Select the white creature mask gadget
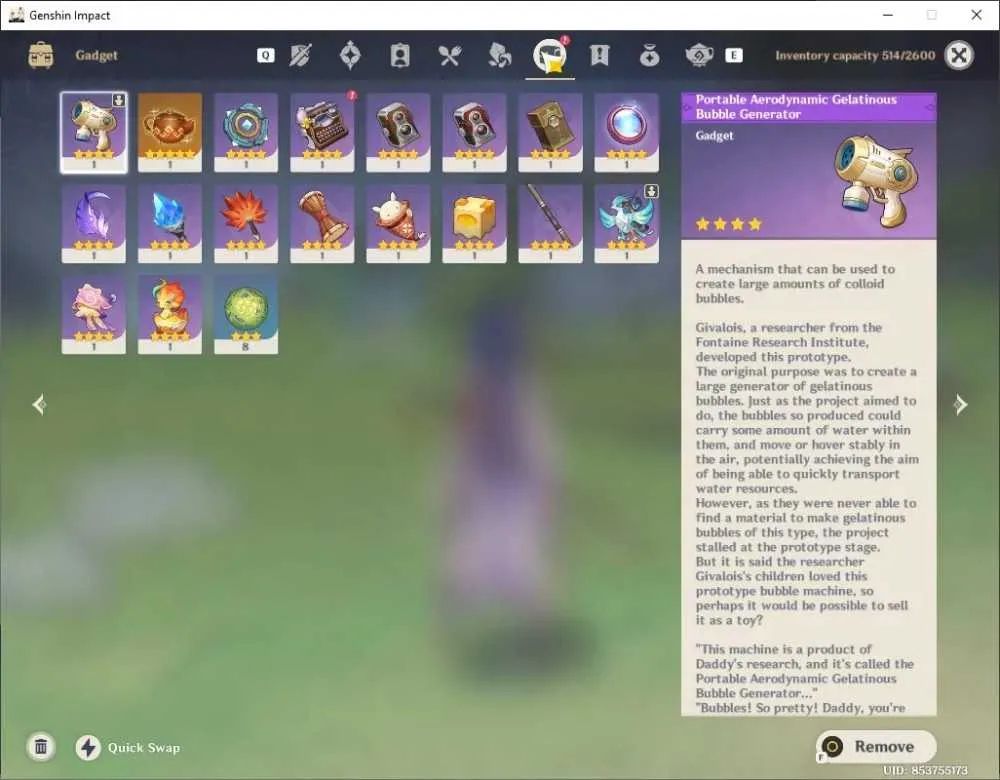1000x780 pixels. click(x=398, y=224)
